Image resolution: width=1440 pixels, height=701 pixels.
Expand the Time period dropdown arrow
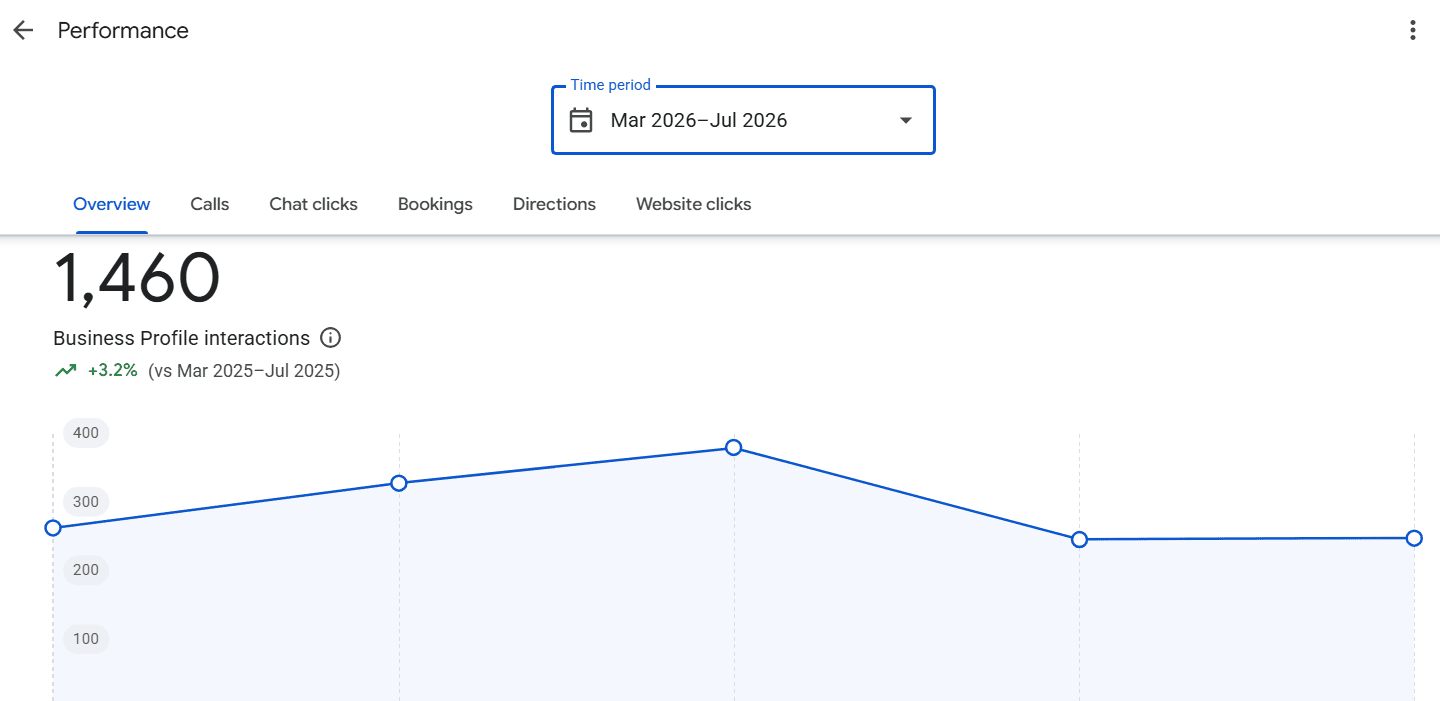pos(906,120)
